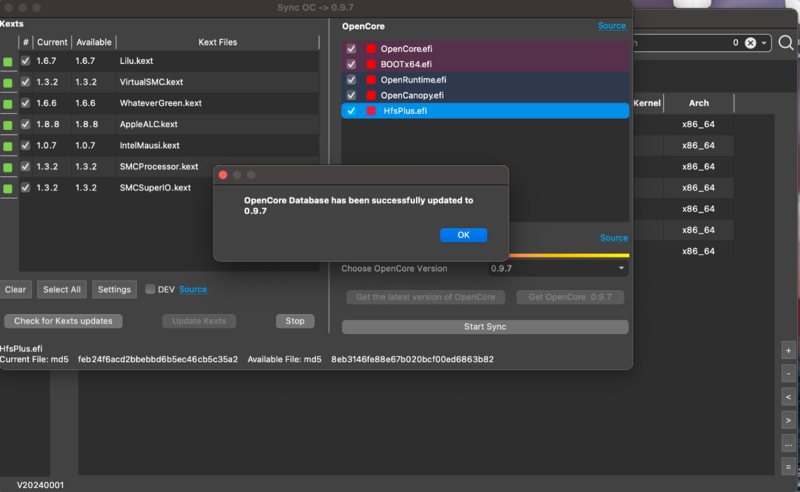Viewport: 800px width, 492px height.
Task: Click the V20240001 version label
Action: (40, 485)
